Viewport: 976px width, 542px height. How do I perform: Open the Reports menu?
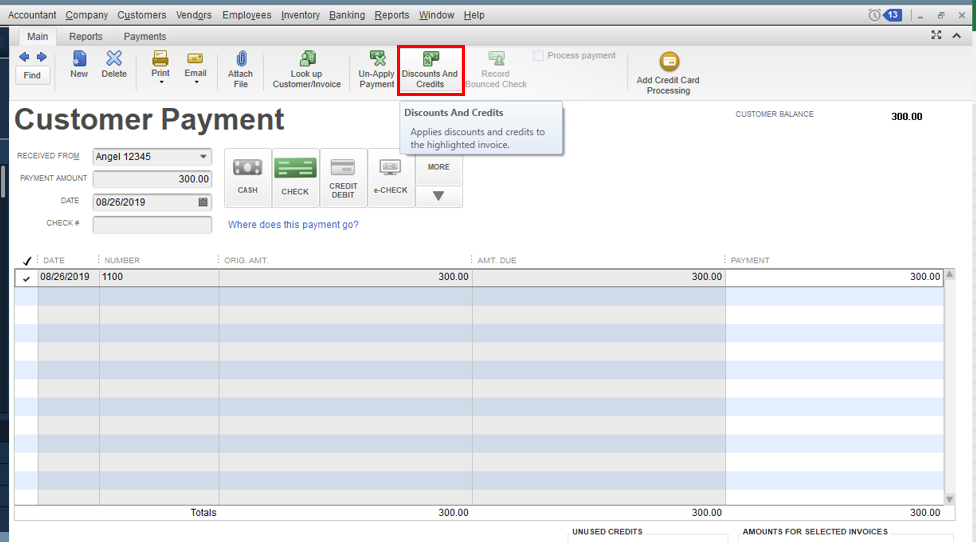point(392,15)
